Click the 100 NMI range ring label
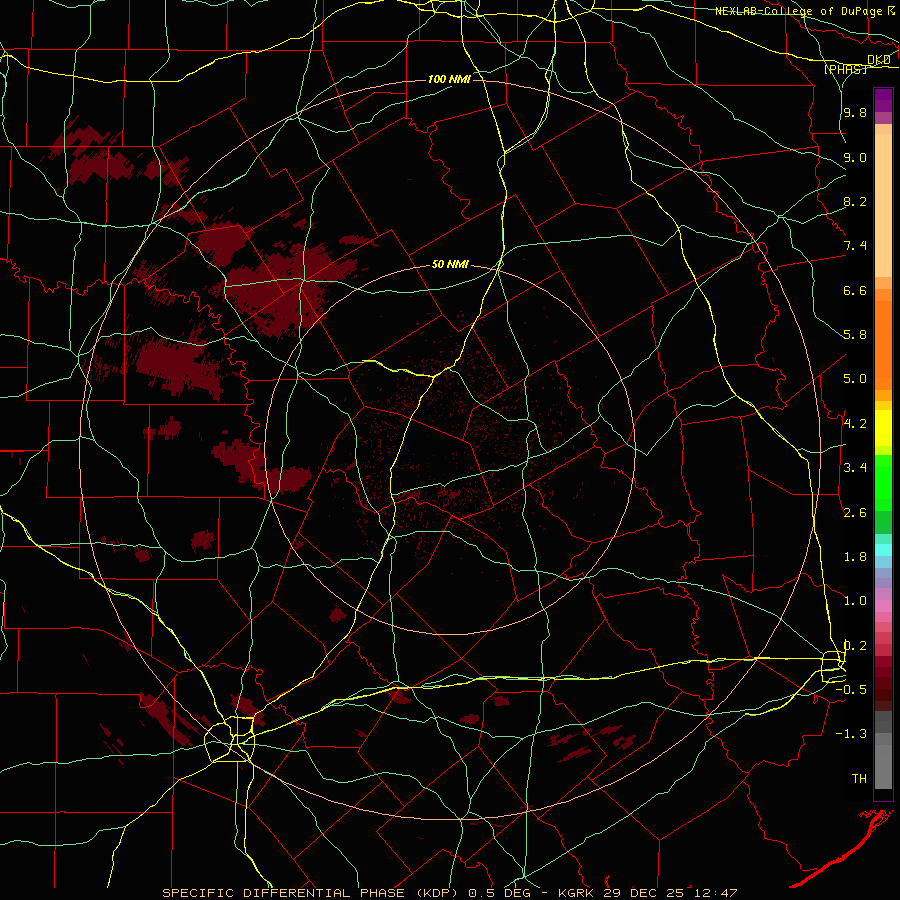 pos(449,79)
